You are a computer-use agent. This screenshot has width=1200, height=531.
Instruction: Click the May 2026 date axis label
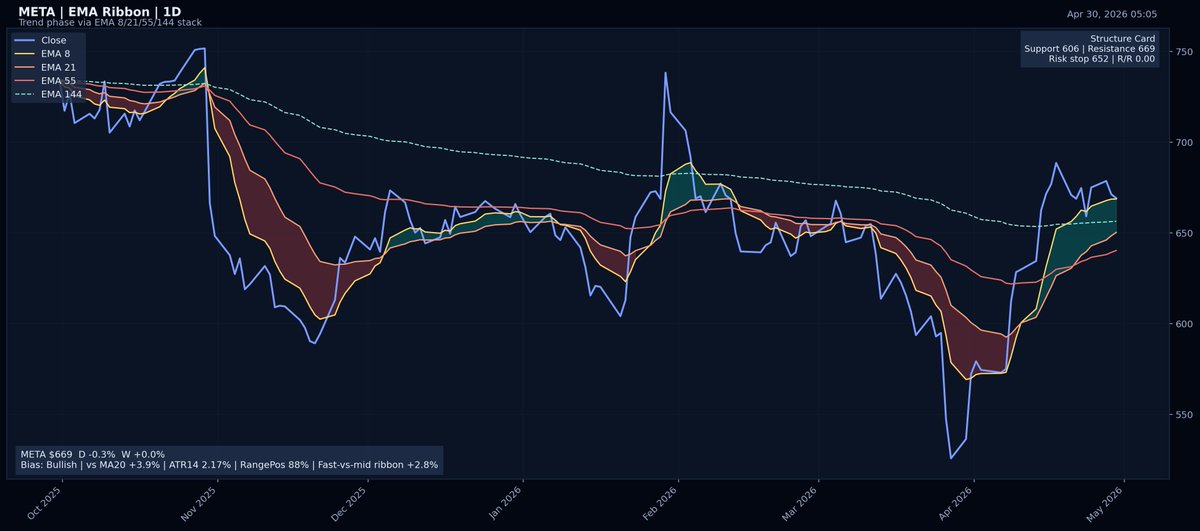(1105, 505)
